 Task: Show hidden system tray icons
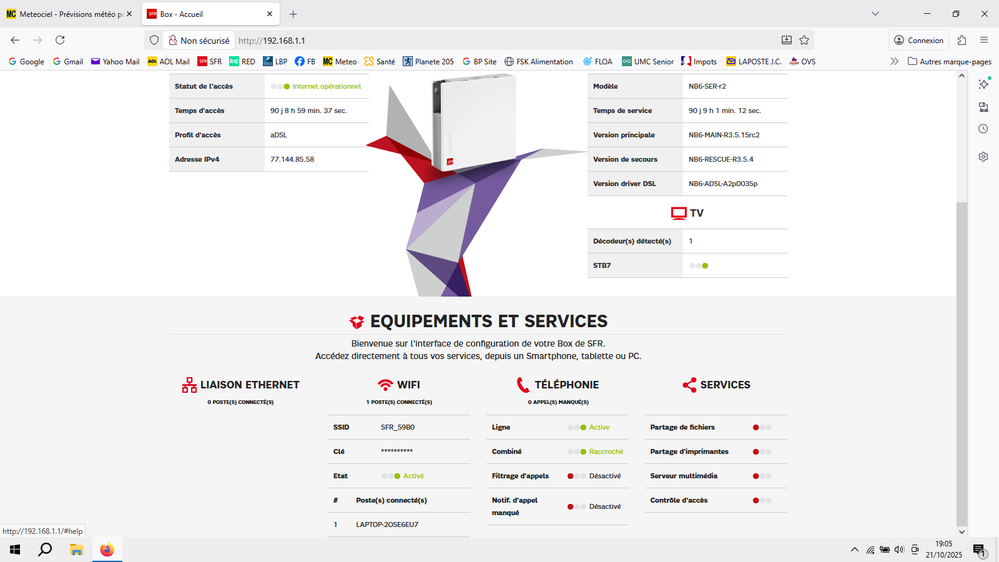pyautogui.click(x=854, y=550)
